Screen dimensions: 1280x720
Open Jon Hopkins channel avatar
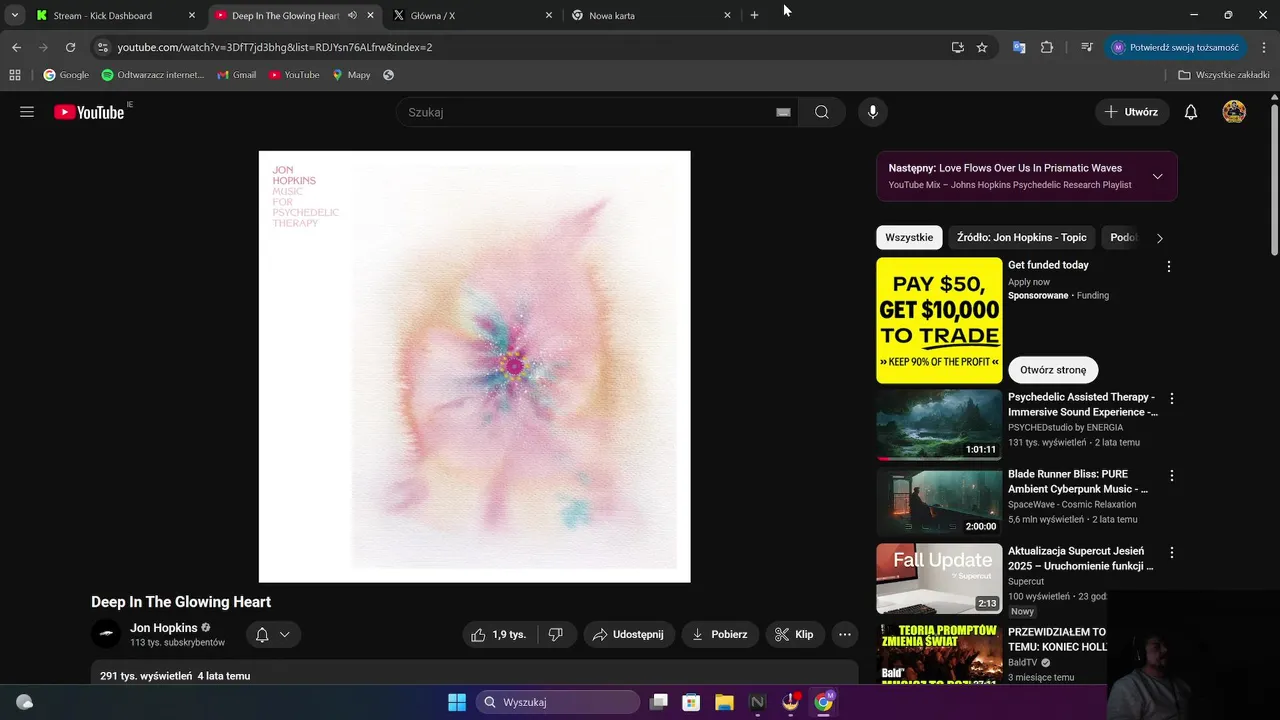point(106,634)
